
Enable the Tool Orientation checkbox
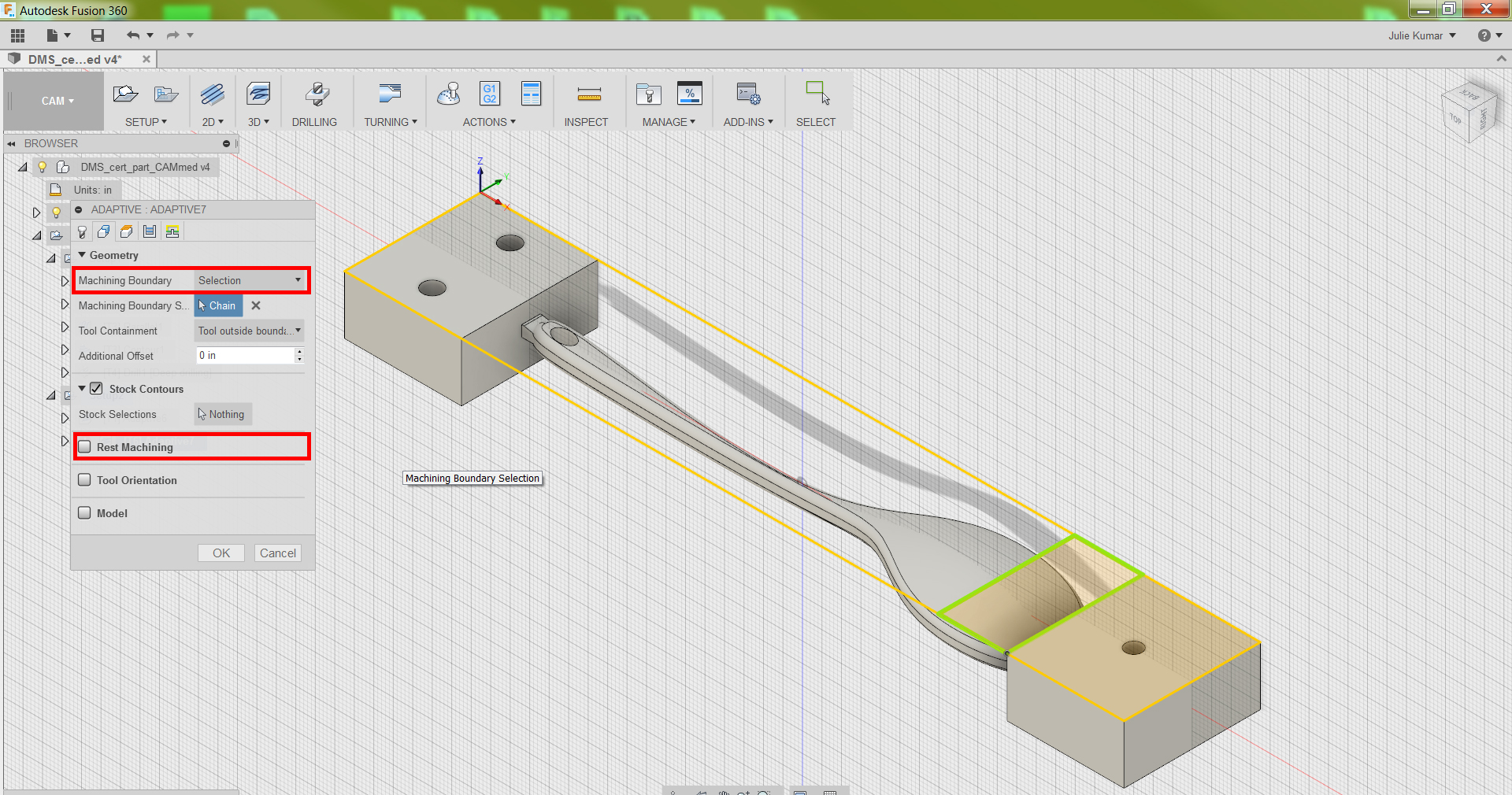(x=85, y=480)
